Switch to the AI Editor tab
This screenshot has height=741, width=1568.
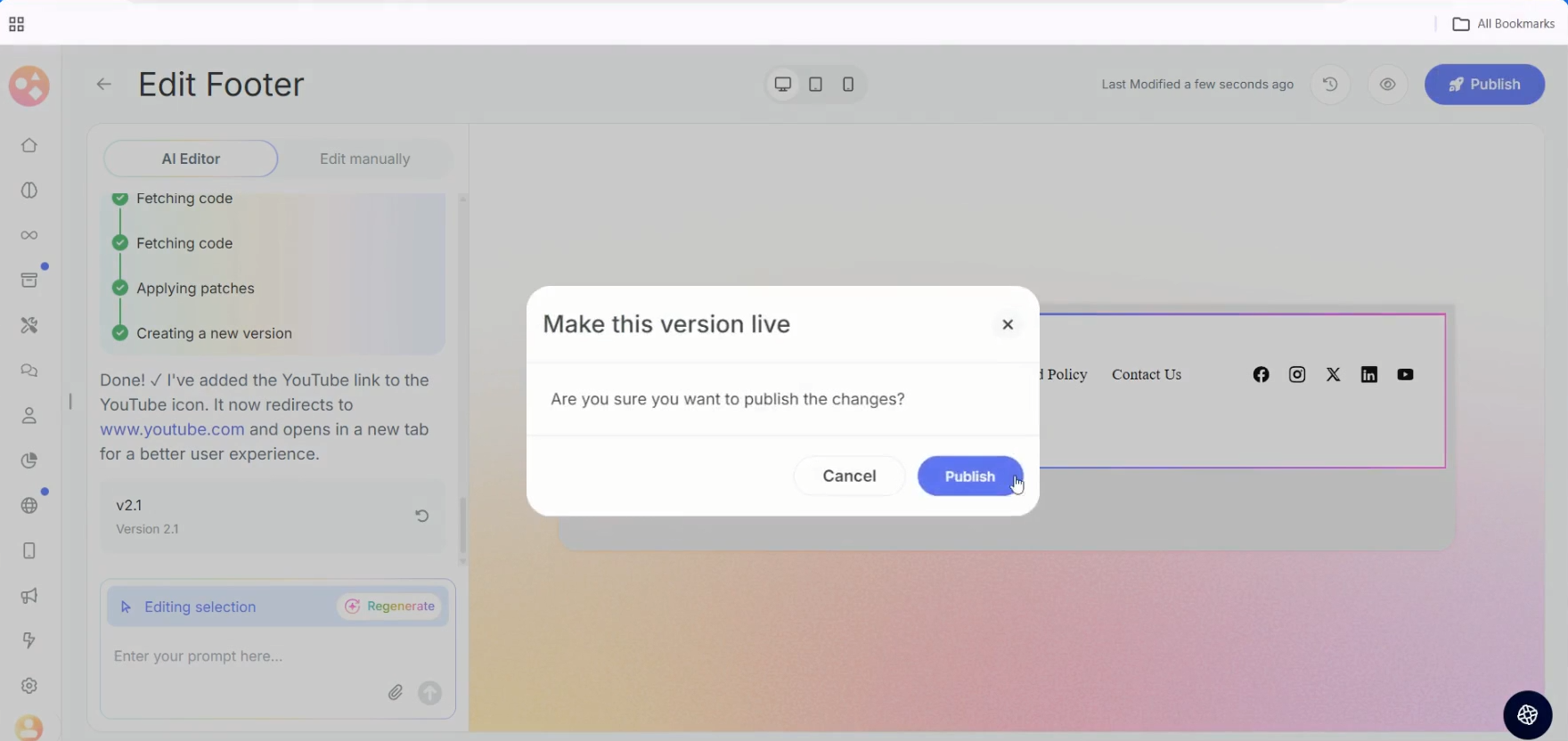(x=191, y=159)
